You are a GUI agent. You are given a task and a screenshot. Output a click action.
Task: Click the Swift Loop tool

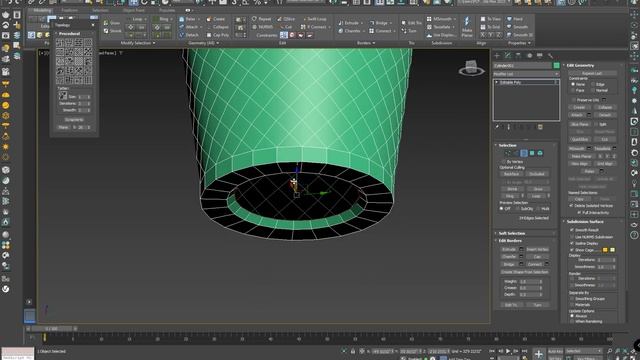(315, 19)
